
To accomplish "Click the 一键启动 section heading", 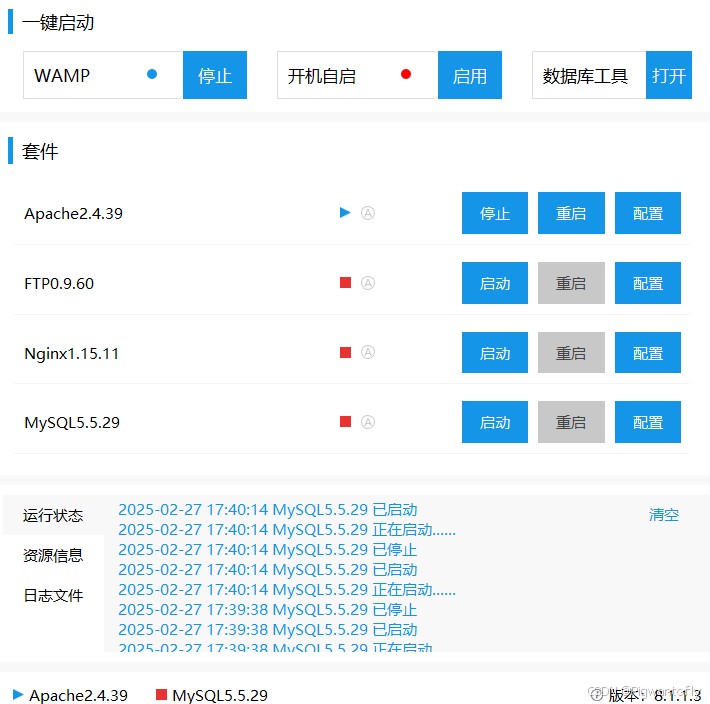I will pyautogui.click(x=58, y=23).
